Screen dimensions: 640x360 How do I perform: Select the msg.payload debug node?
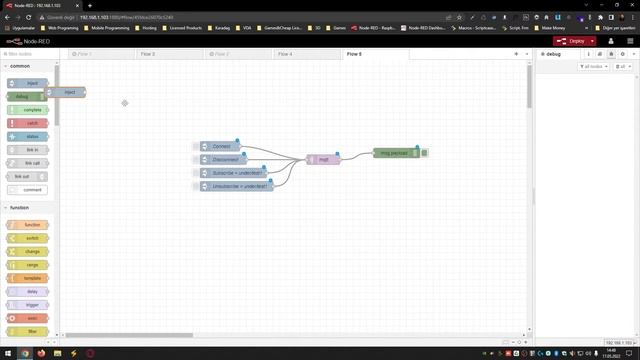397,153
